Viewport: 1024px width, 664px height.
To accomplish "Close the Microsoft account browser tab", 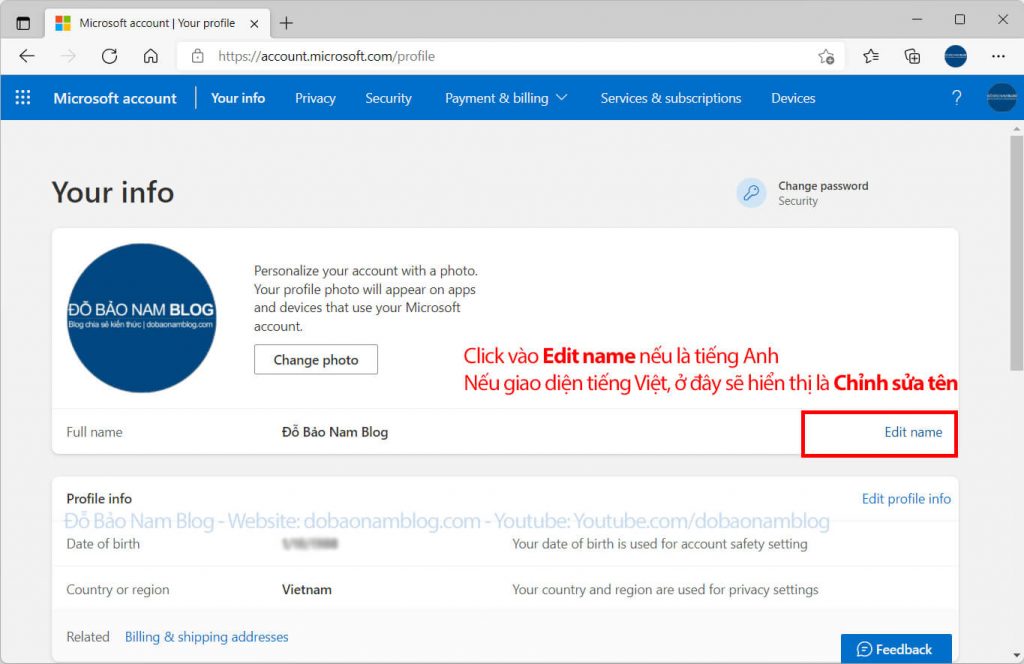I will pos(254,24).
